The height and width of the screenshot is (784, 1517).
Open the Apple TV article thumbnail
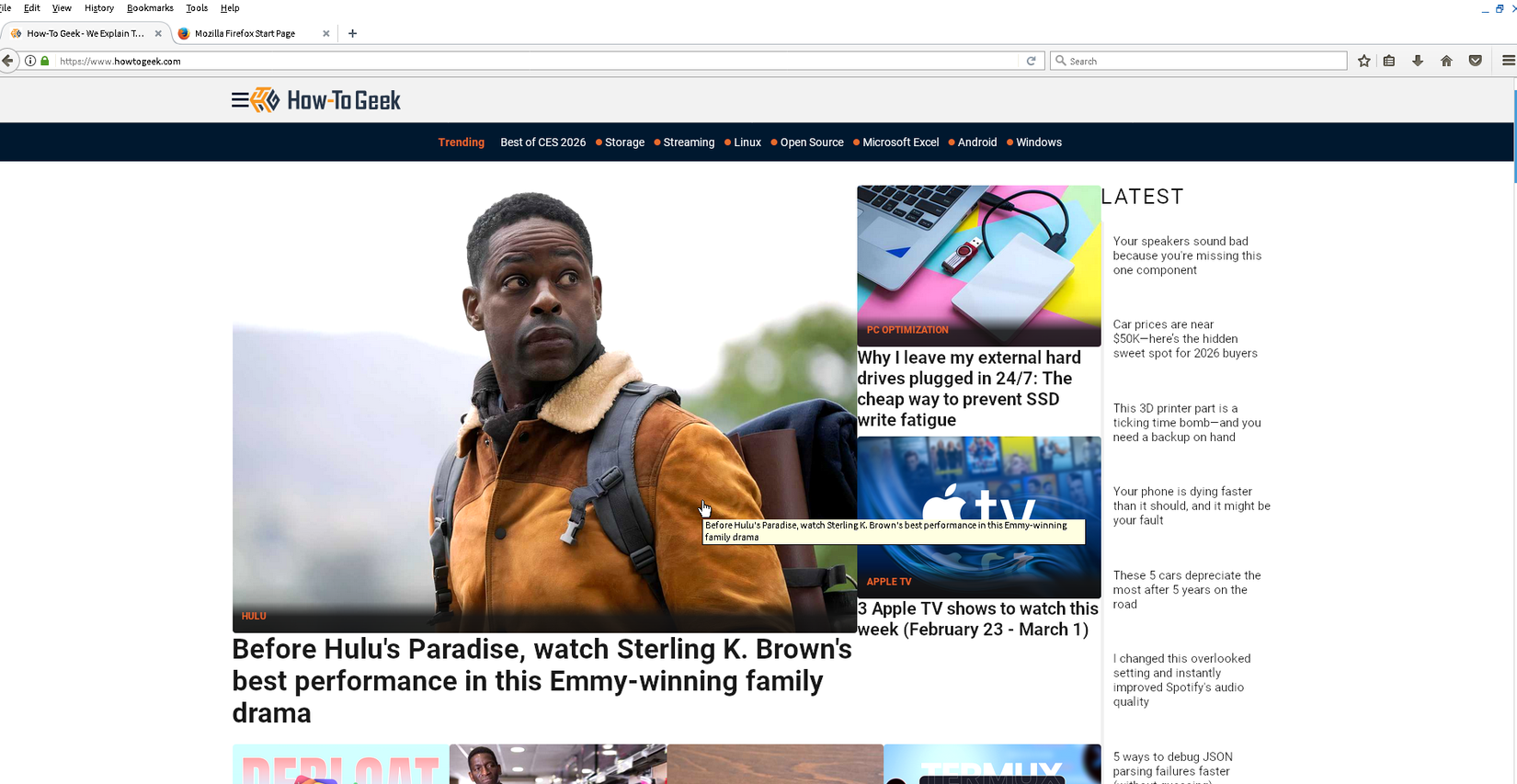tap(979, 517)
